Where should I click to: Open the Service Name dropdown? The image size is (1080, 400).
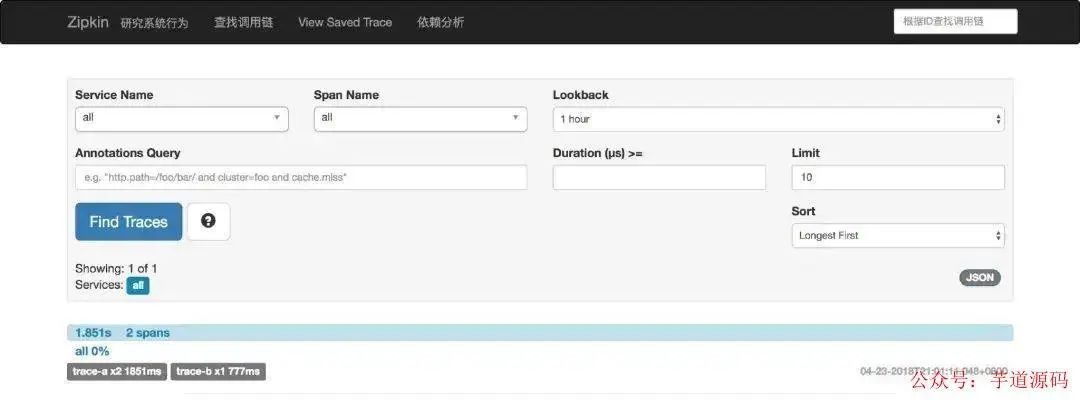[182, 118]
